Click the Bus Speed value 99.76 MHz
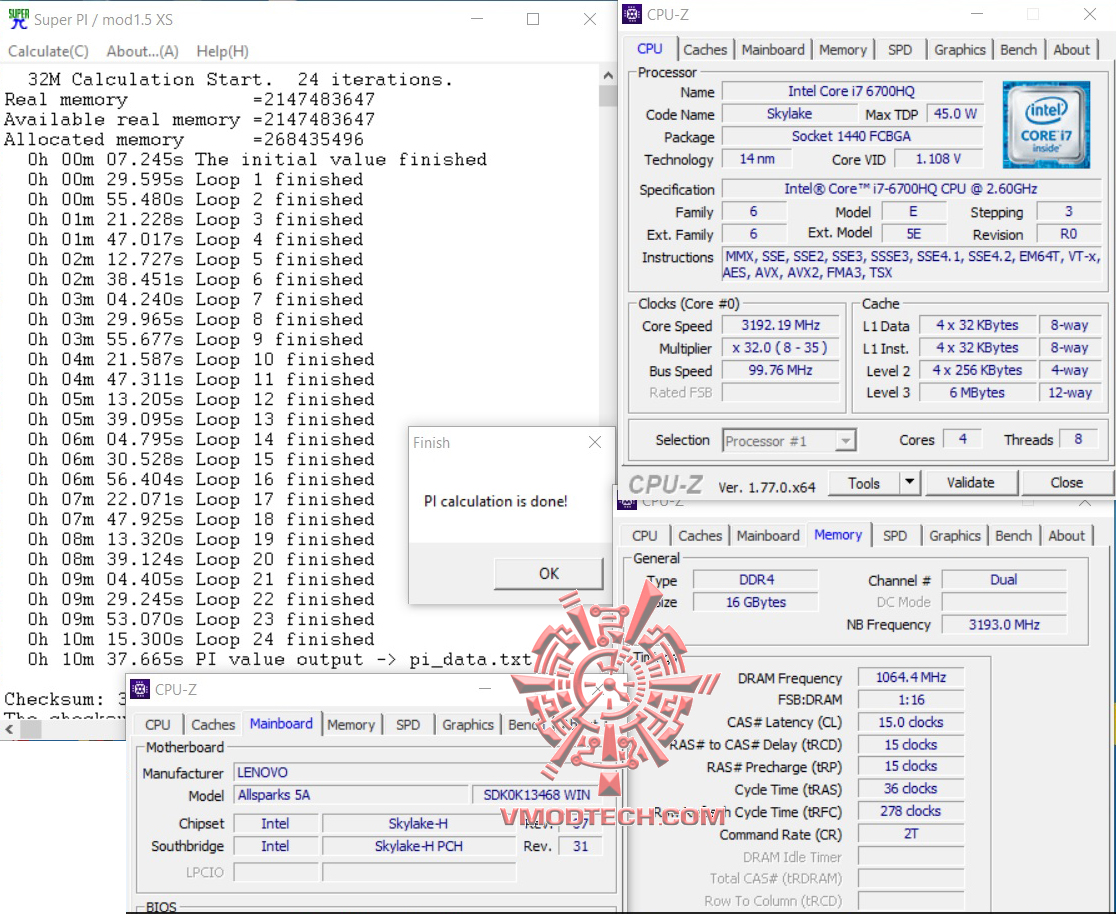The image size is (1116, 914). tap(780, 370)
